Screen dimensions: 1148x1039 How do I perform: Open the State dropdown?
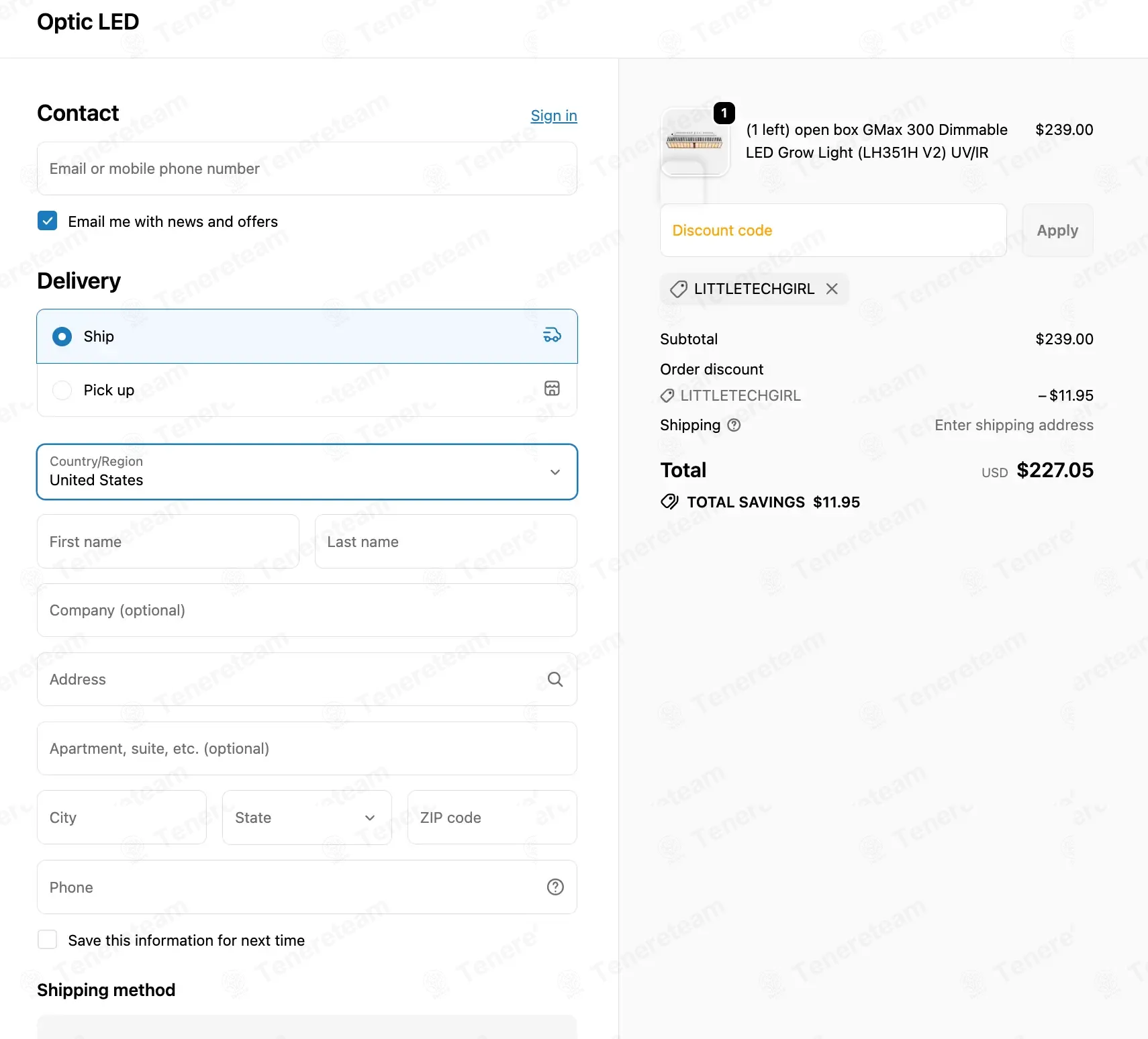(x=307, y=818)
